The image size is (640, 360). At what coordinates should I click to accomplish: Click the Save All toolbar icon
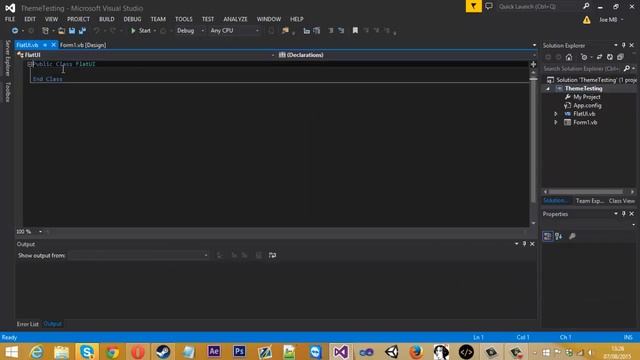(x=82, y=31)
